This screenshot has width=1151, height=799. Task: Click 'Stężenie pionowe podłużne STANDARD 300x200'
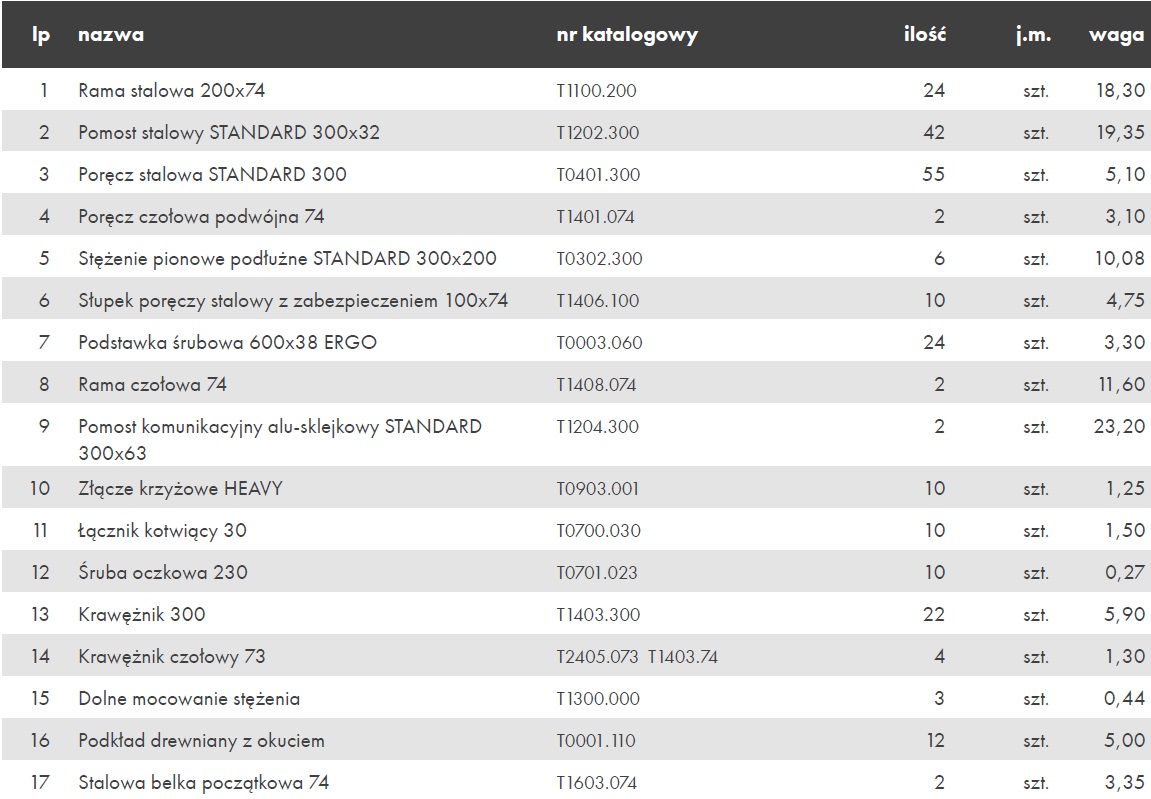click(x=287, y=258)
